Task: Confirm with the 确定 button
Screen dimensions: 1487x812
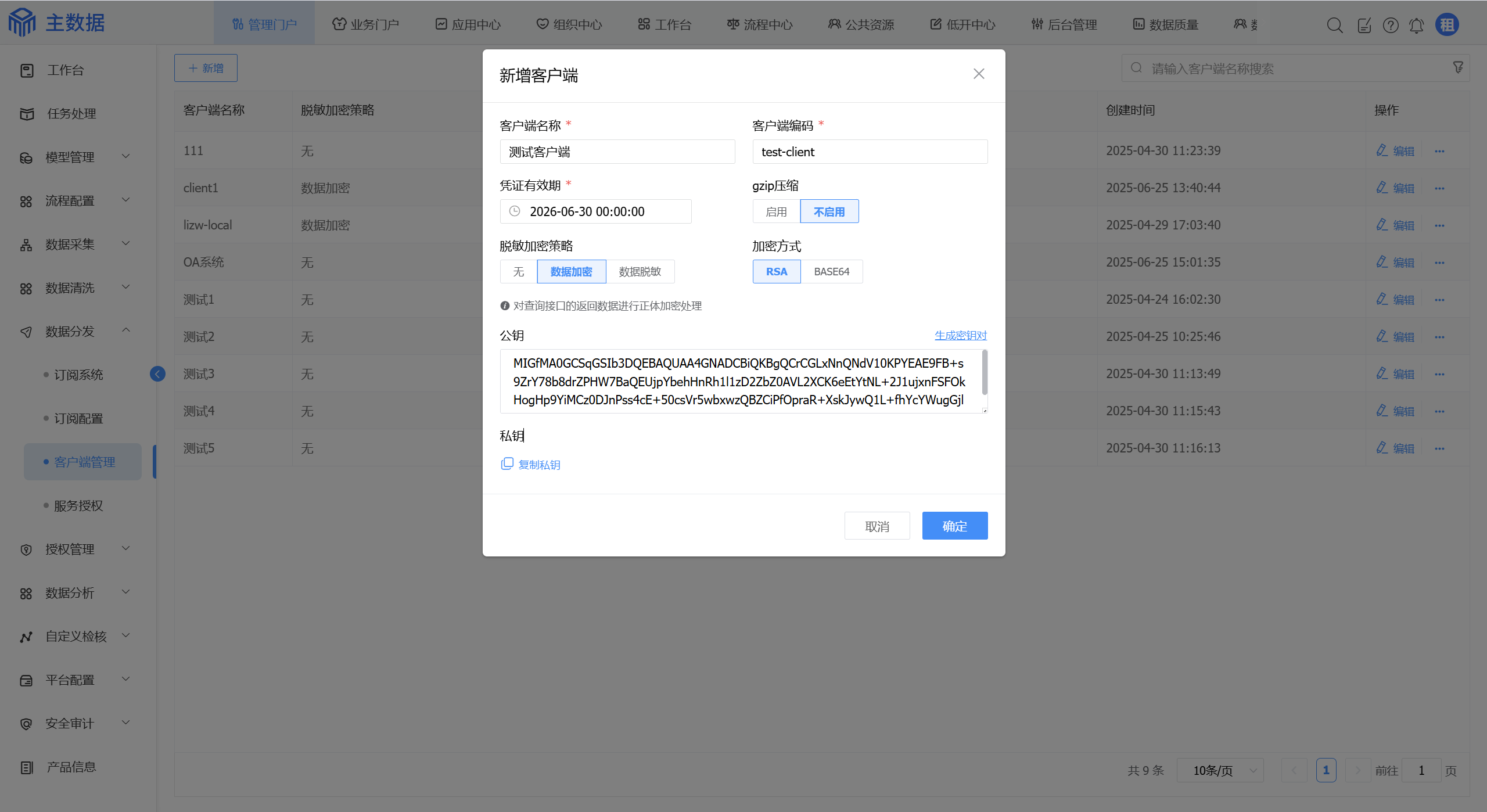Action: (954, 526)
